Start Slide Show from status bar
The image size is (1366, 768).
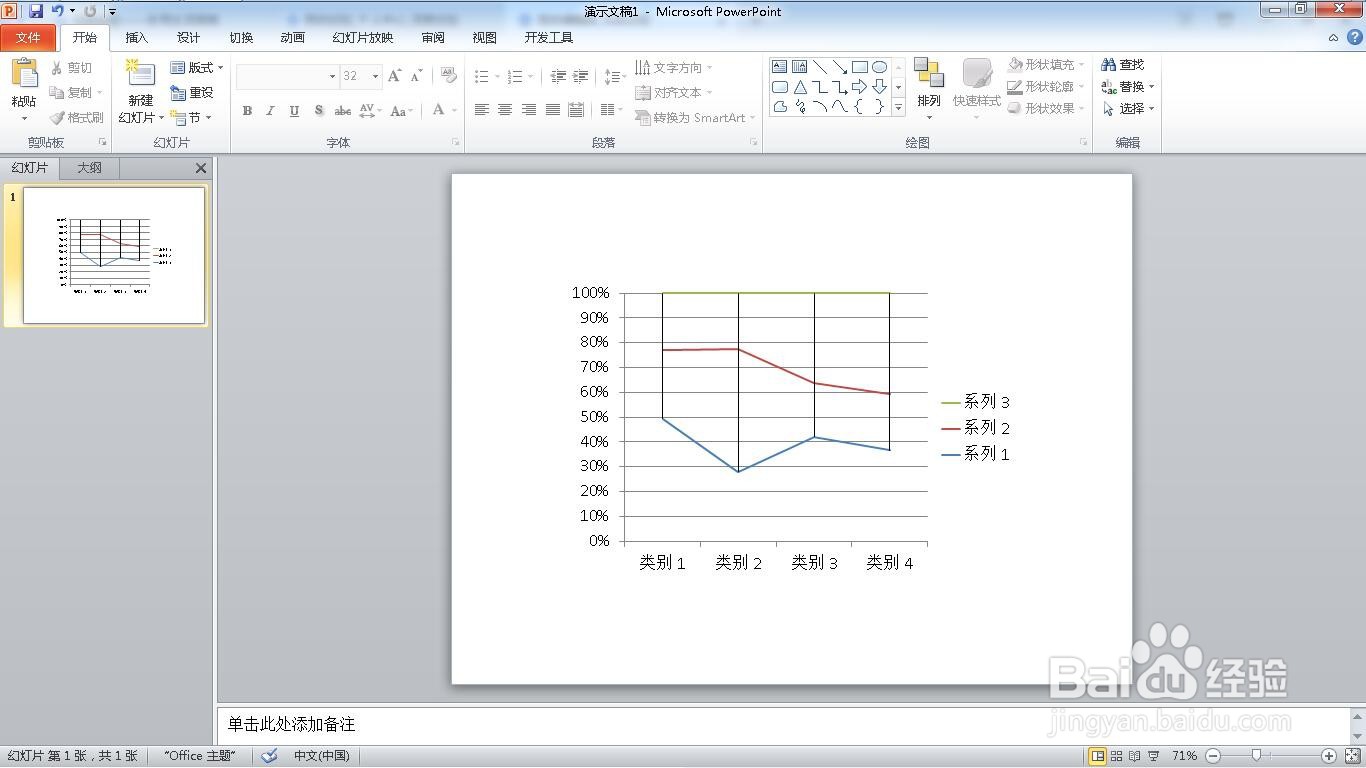point(1155,756)
